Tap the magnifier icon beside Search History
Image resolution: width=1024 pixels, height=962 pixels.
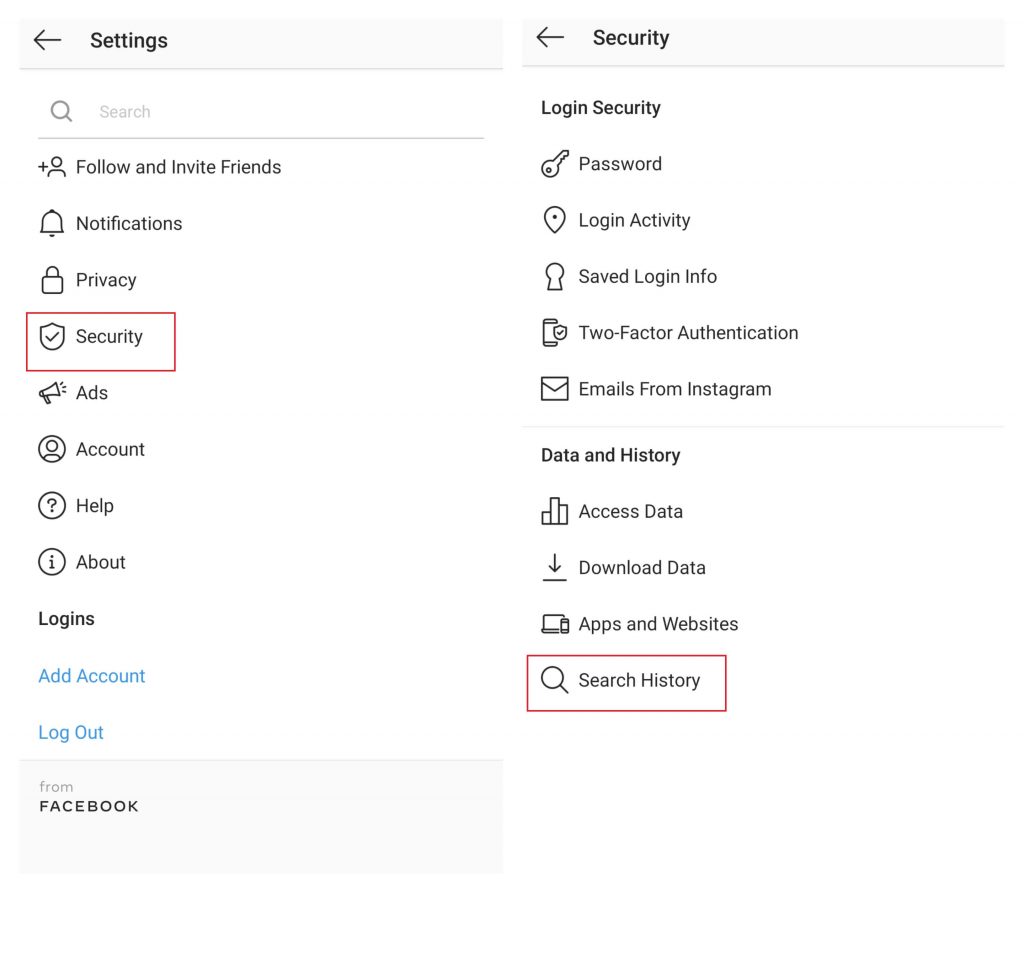554,680
